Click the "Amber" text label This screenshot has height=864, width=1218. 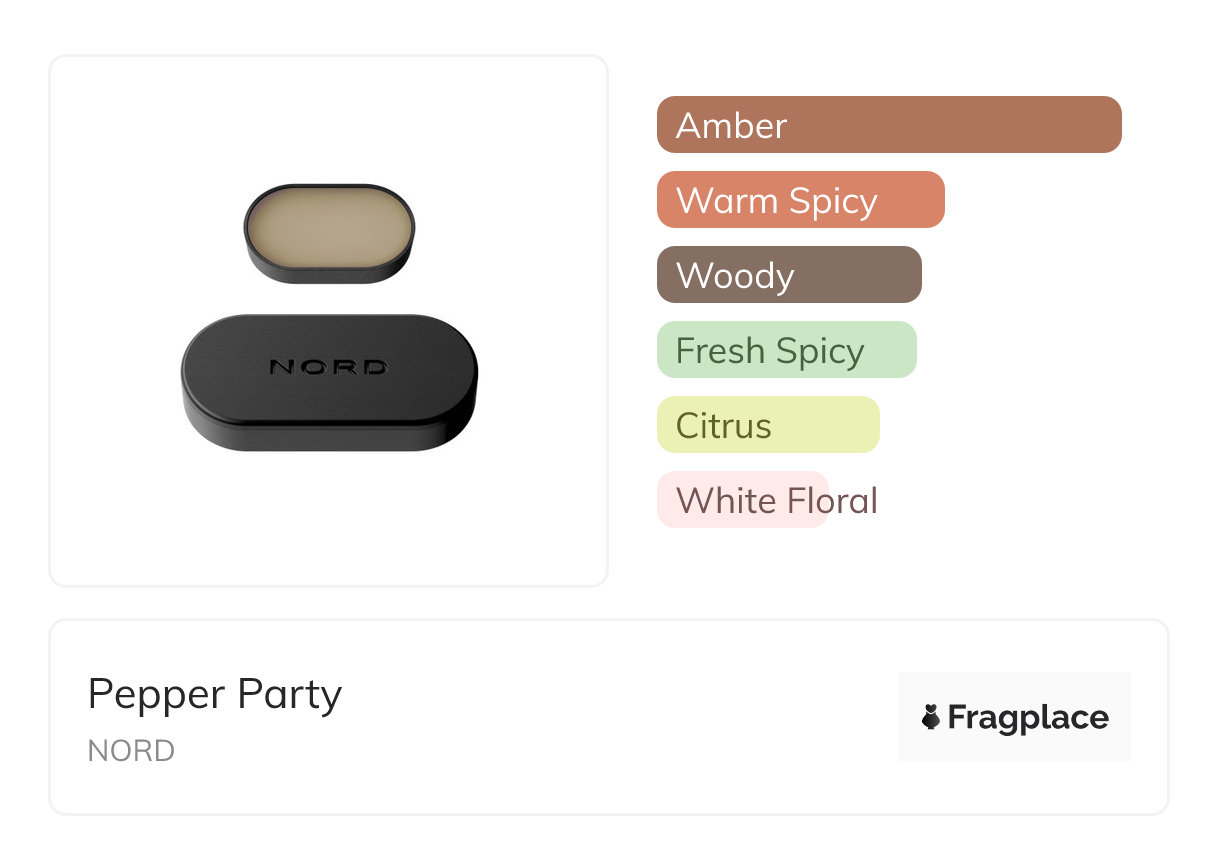[732, 126]
